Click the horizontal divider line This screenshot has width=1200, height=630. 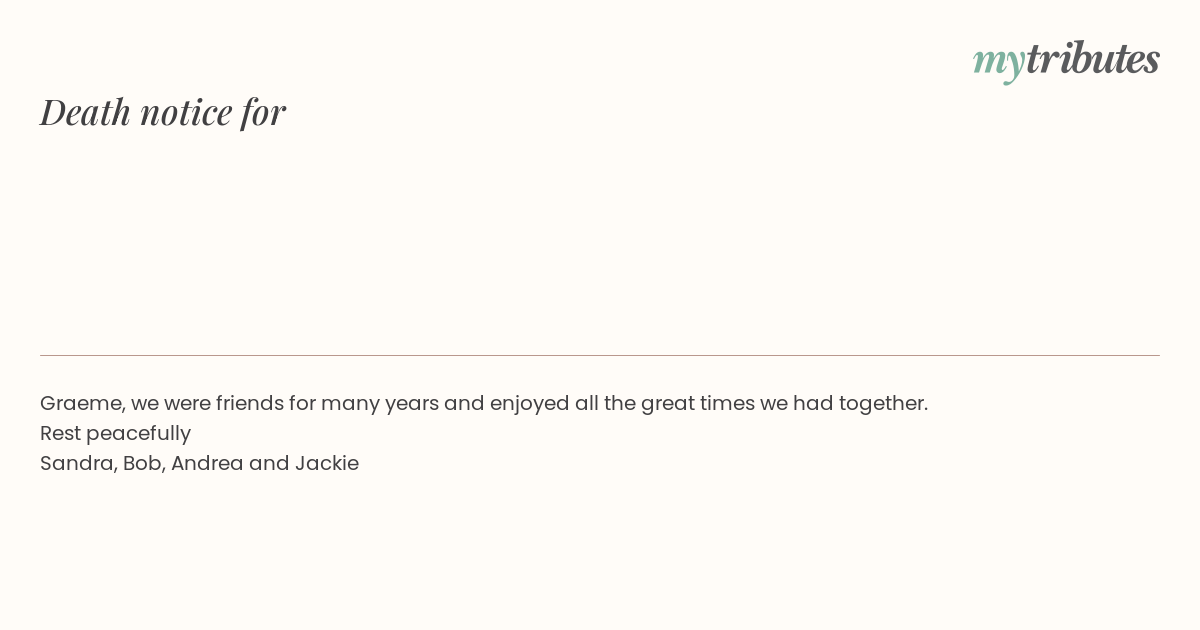click(600, 355)
